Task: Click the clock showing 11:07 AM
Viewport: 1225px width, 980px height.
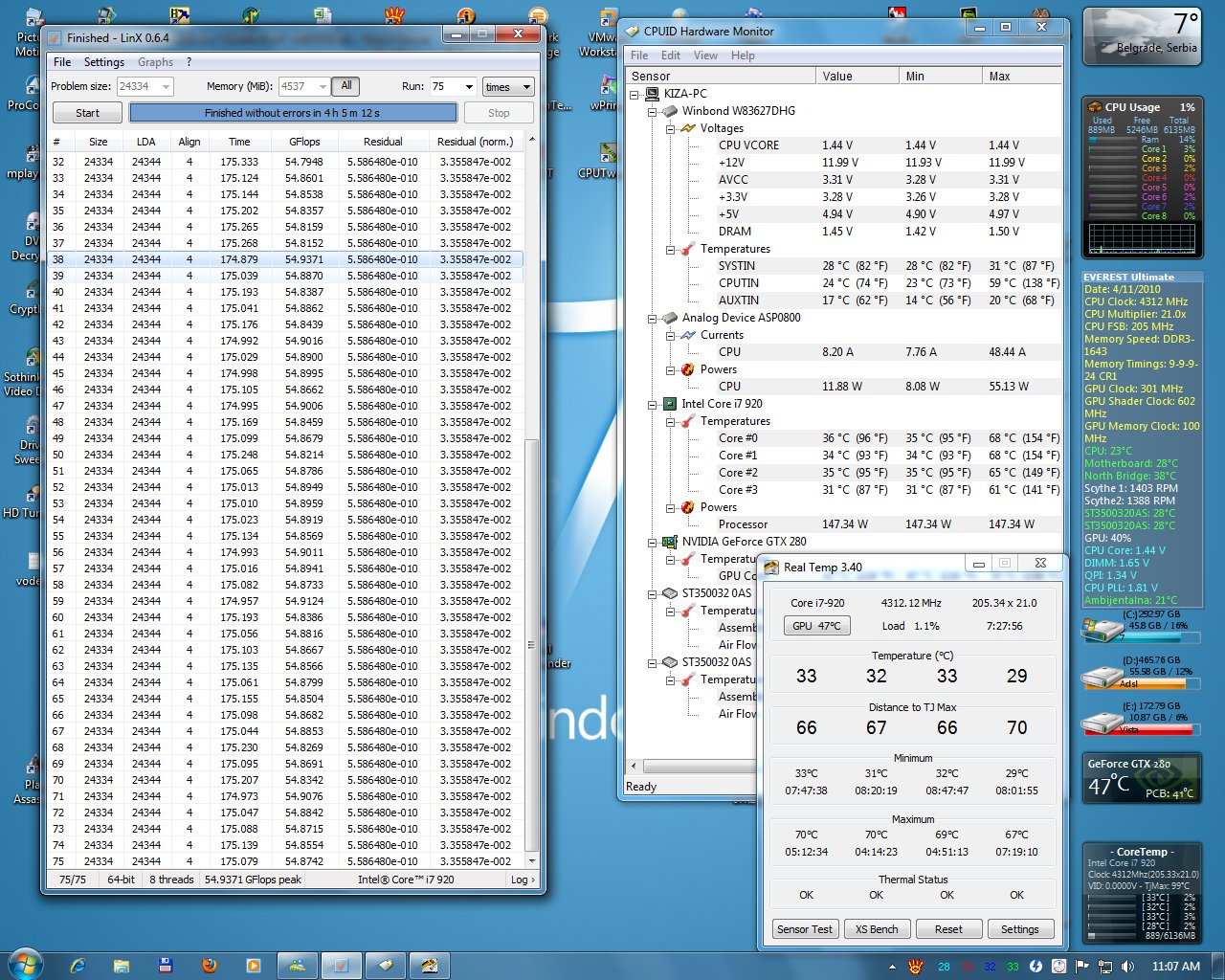Action: (x=1175, y=967)
